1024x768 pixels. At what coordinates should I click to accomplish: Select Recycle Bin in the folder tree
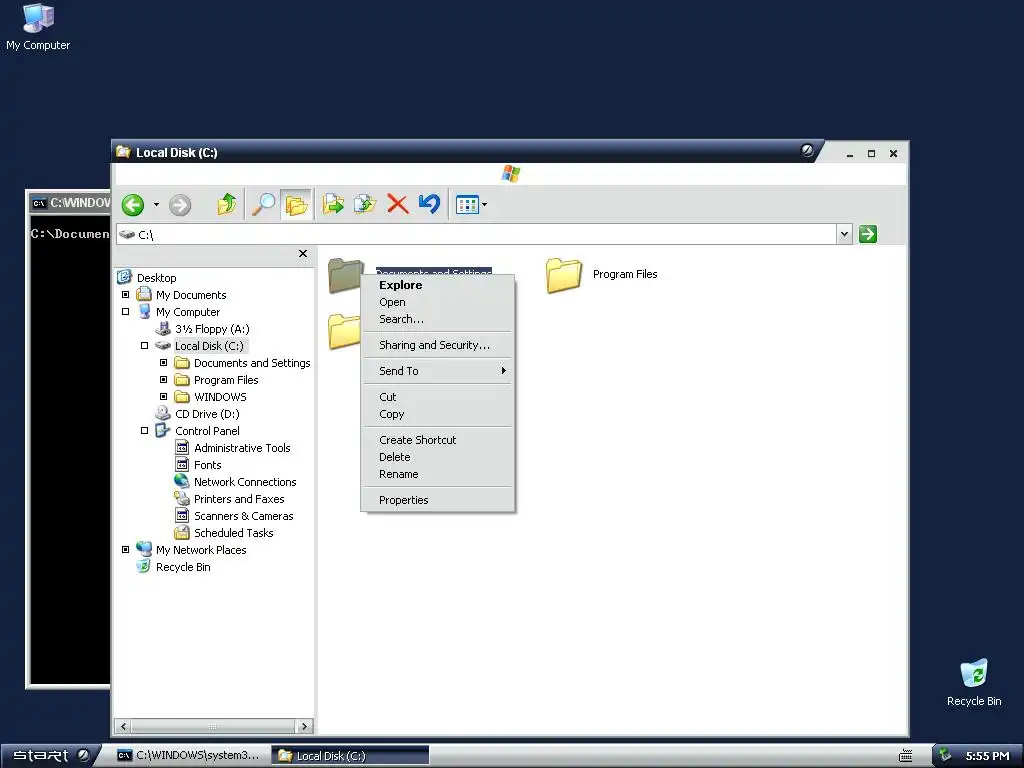183,567
